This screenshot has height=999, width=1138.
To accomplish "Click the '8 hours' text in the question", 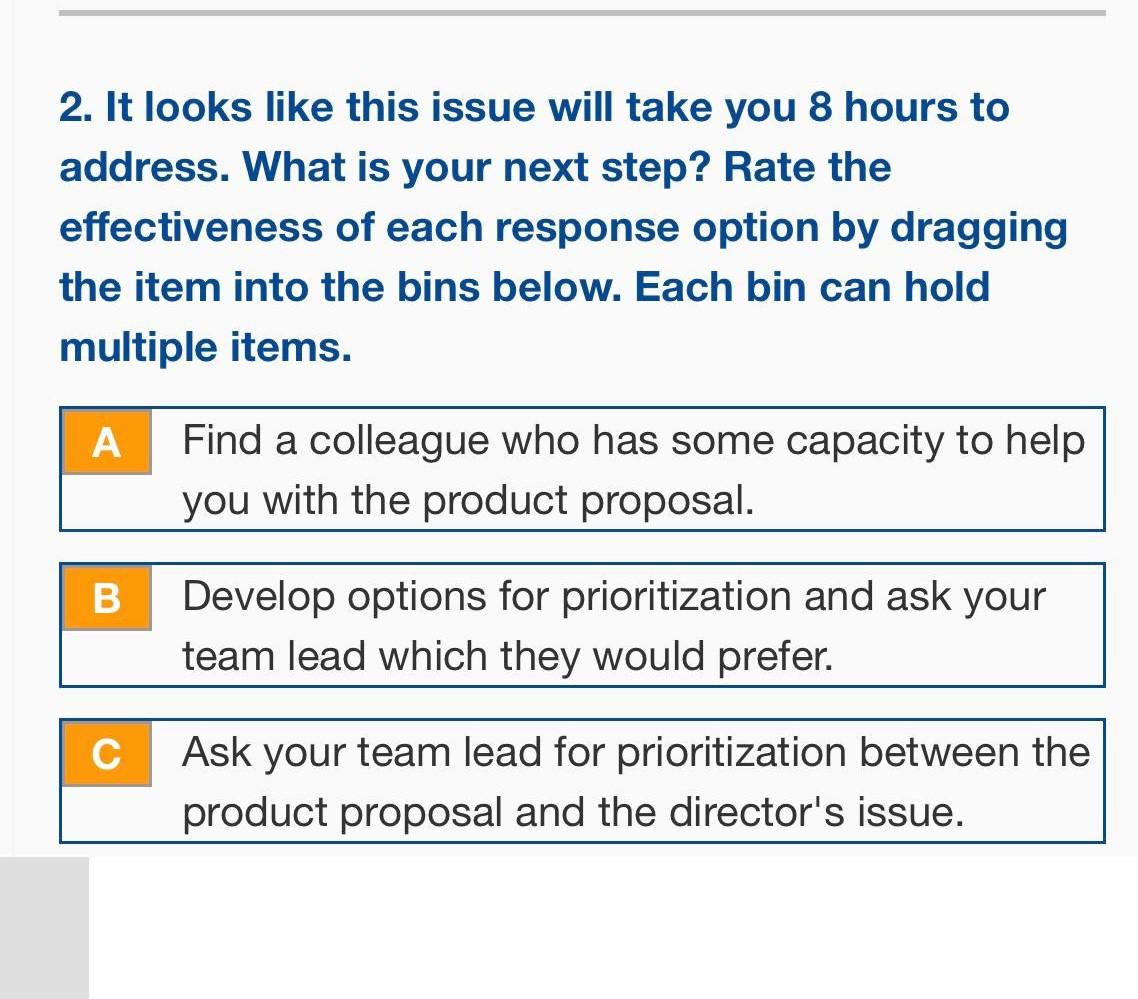I will click(870, 107).
